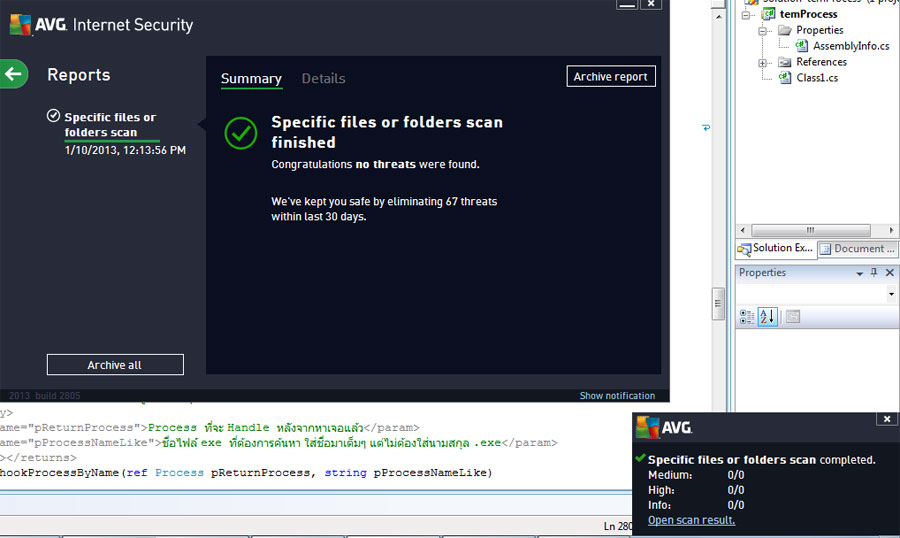Click the report date 1/10/2013, 12:13:56 PM

pyautogui.click(x=125, y=150)
